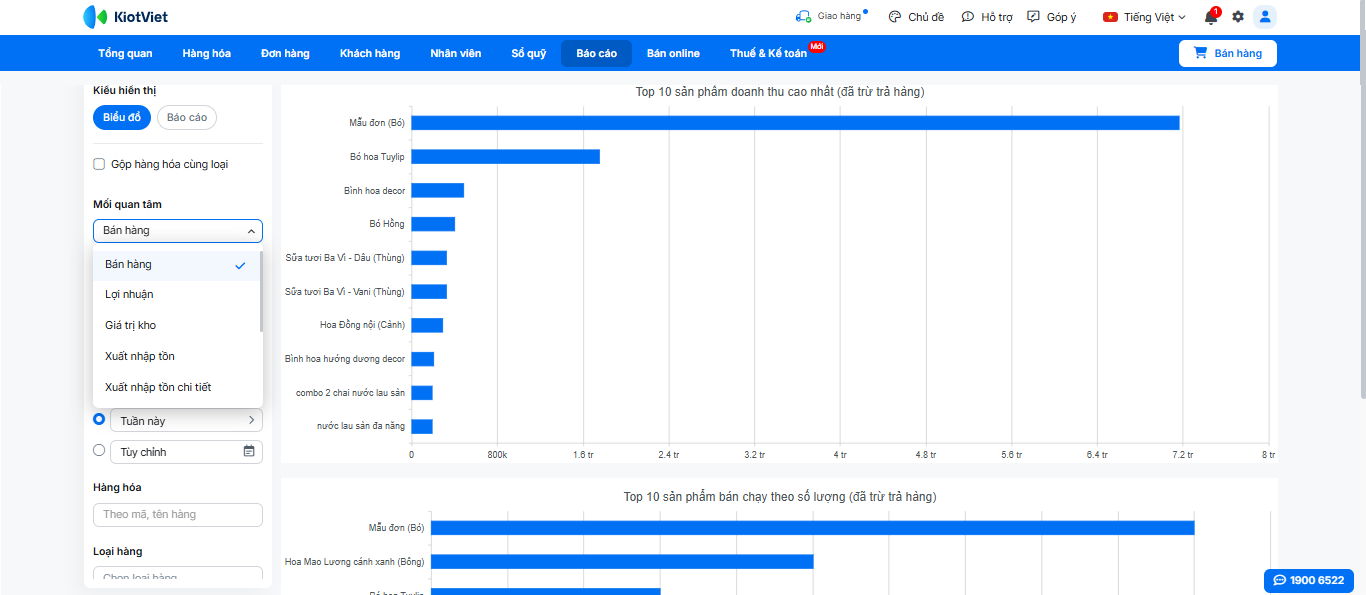Choose Lợi nhuận from the dropdown list
Image resolution: width=1366 pixels, height=595 pixels.
(129, 295)
